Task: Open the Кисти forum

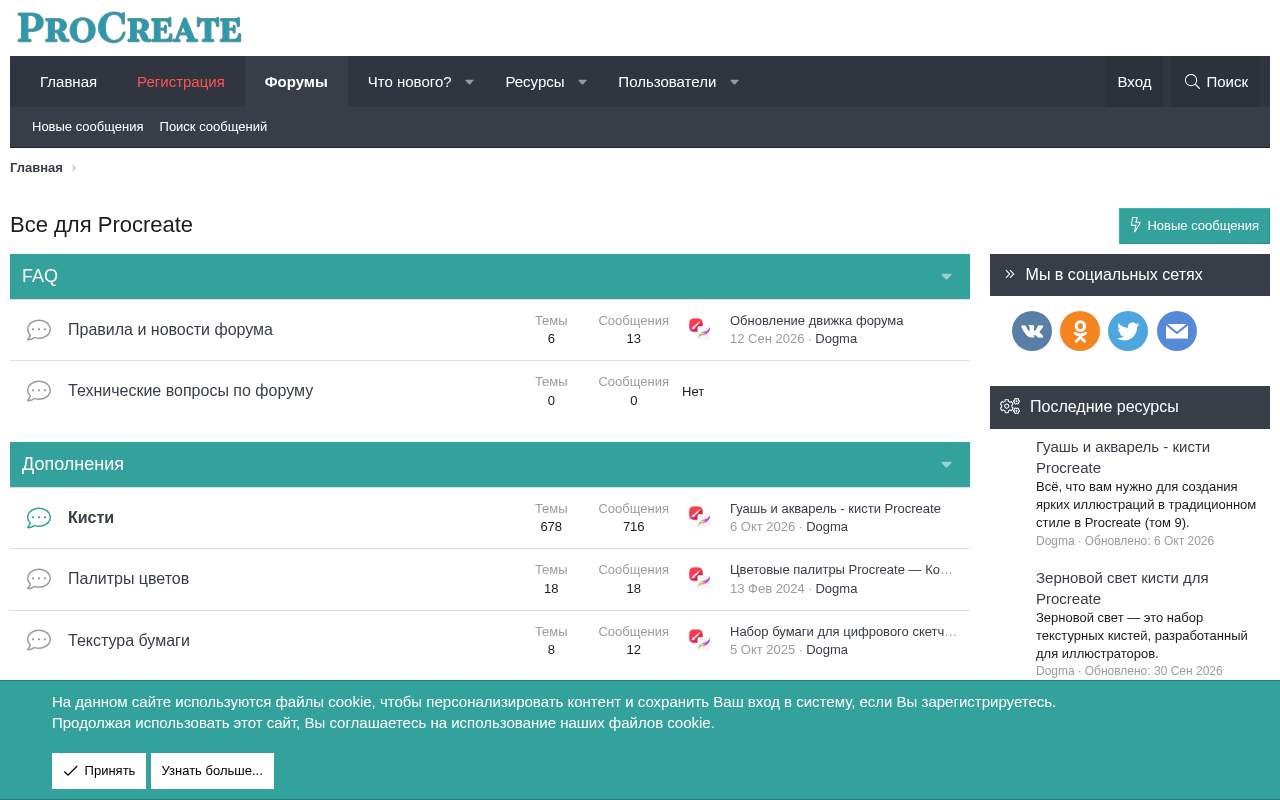Action: click(x=91, y=518)
